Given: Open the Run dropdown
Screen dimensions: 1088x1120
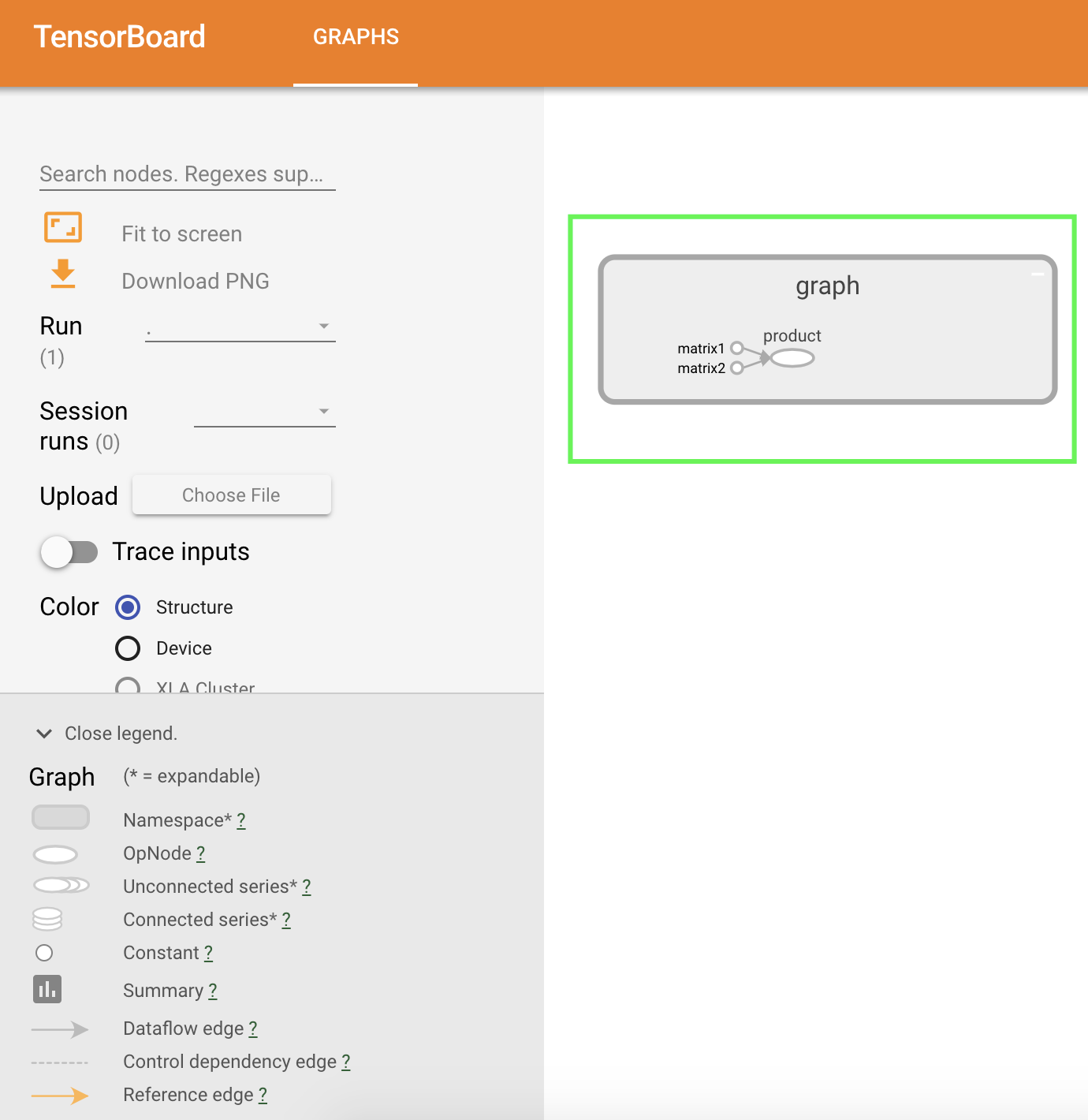Looking at the screenshot, I should tap(240, 327).
